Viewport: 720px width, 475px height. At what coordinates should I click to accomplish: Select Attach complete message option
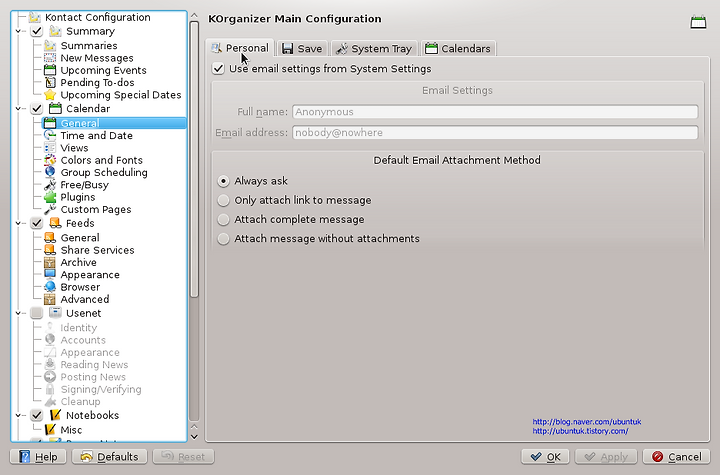point(223,220)
